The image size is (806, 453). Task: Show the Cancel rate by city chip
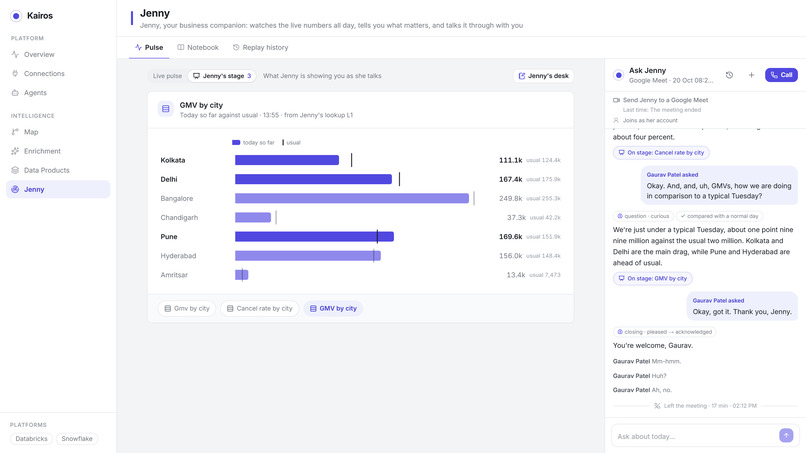click(260, 309)
